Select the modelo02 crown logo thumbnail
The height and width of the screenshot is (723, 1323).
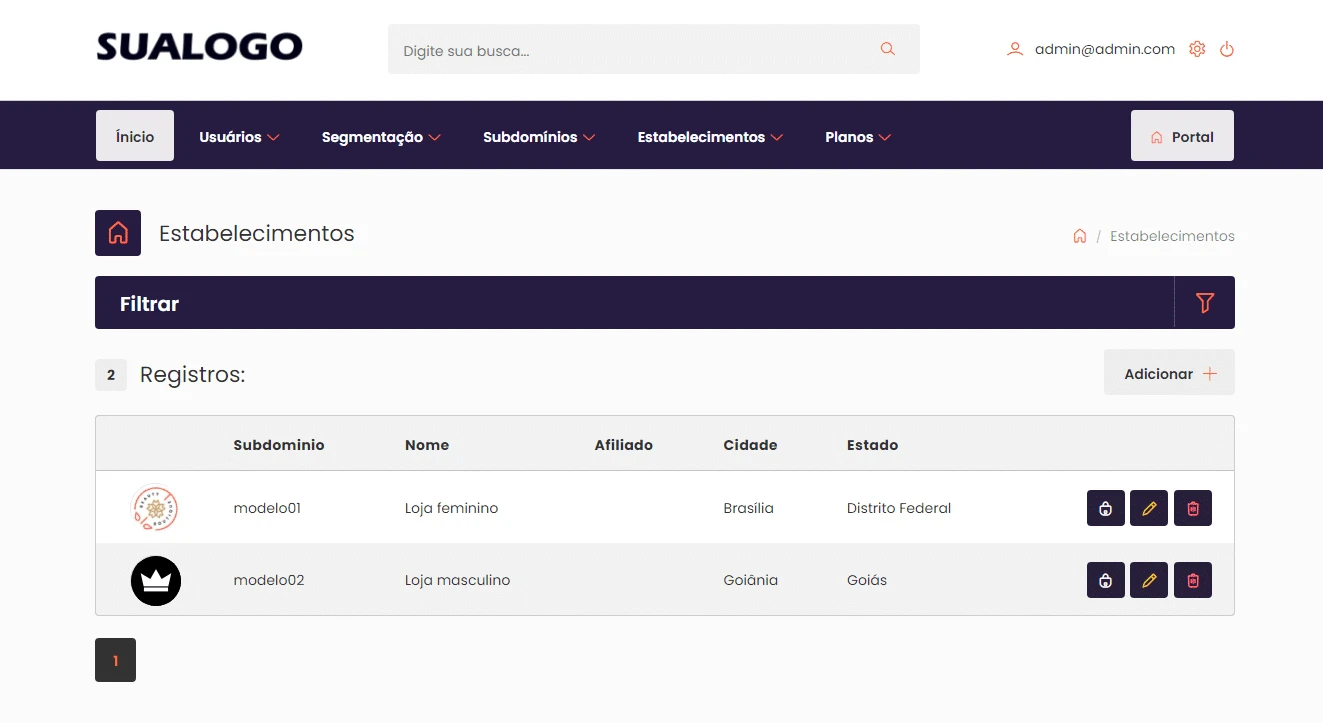tap(156, 580)
